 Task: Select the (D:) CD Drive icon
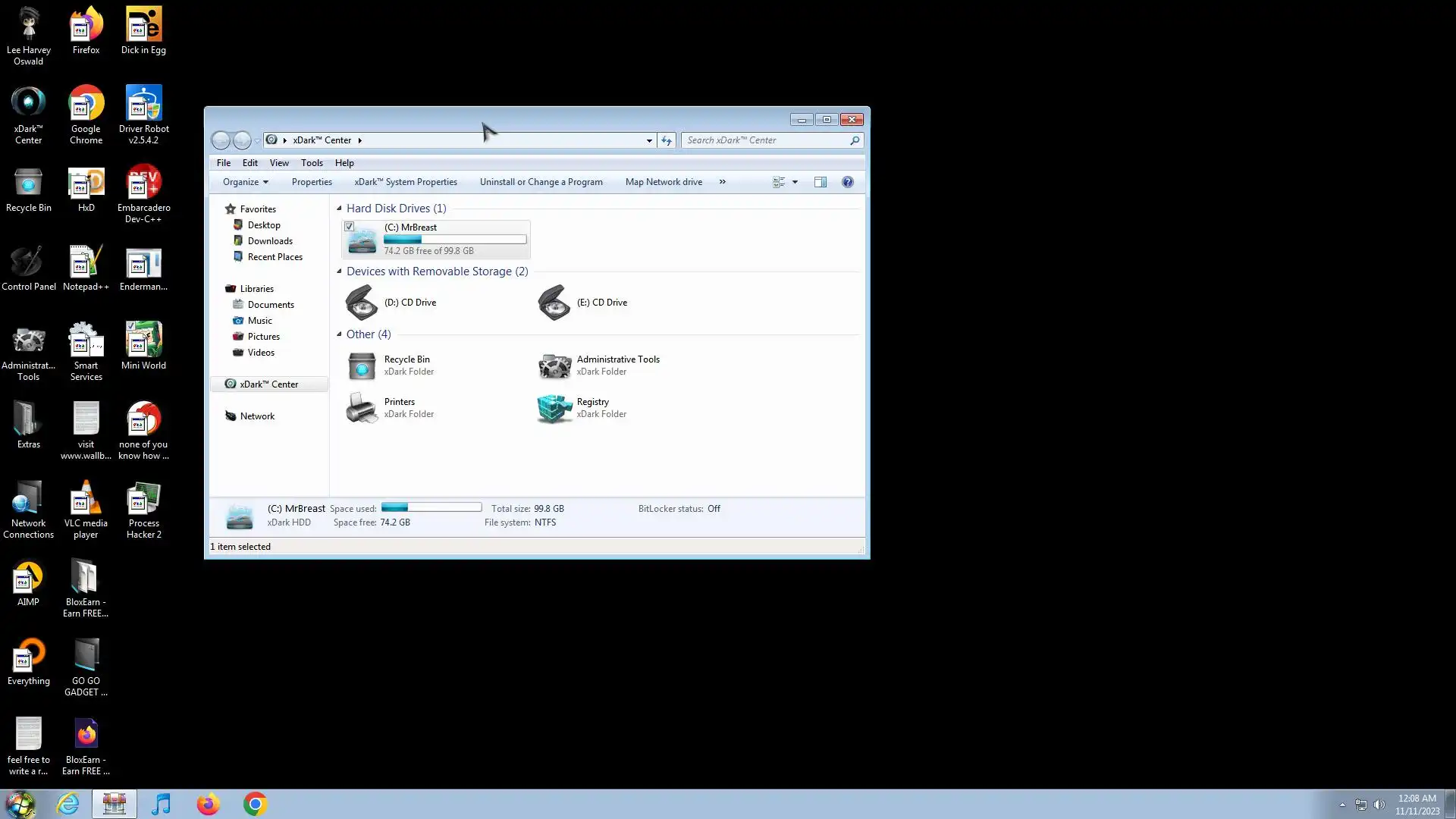point(362,303)
